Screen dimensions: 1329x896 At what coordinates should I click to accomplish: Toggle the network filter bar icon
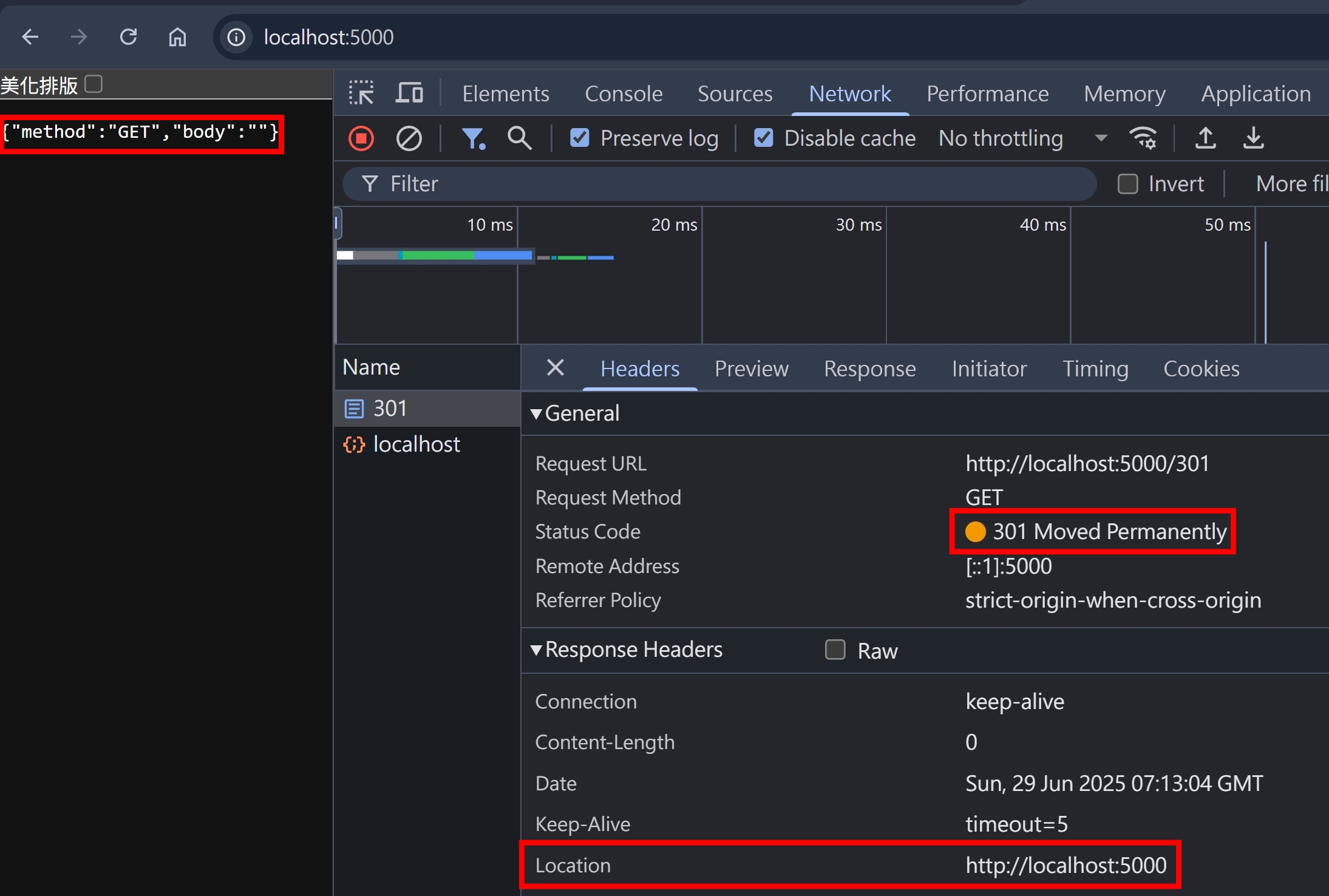click(x=474, y=138)
